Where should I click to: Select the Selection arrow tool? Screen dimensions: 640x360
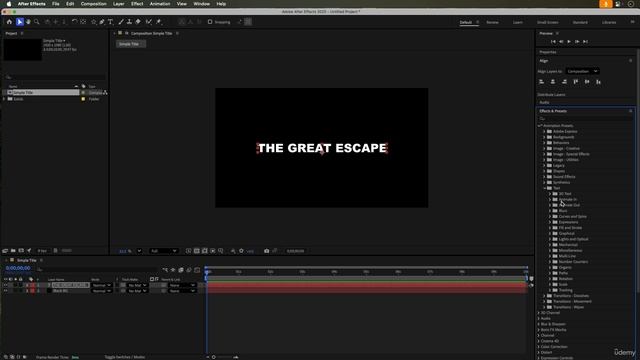[19, 22]
